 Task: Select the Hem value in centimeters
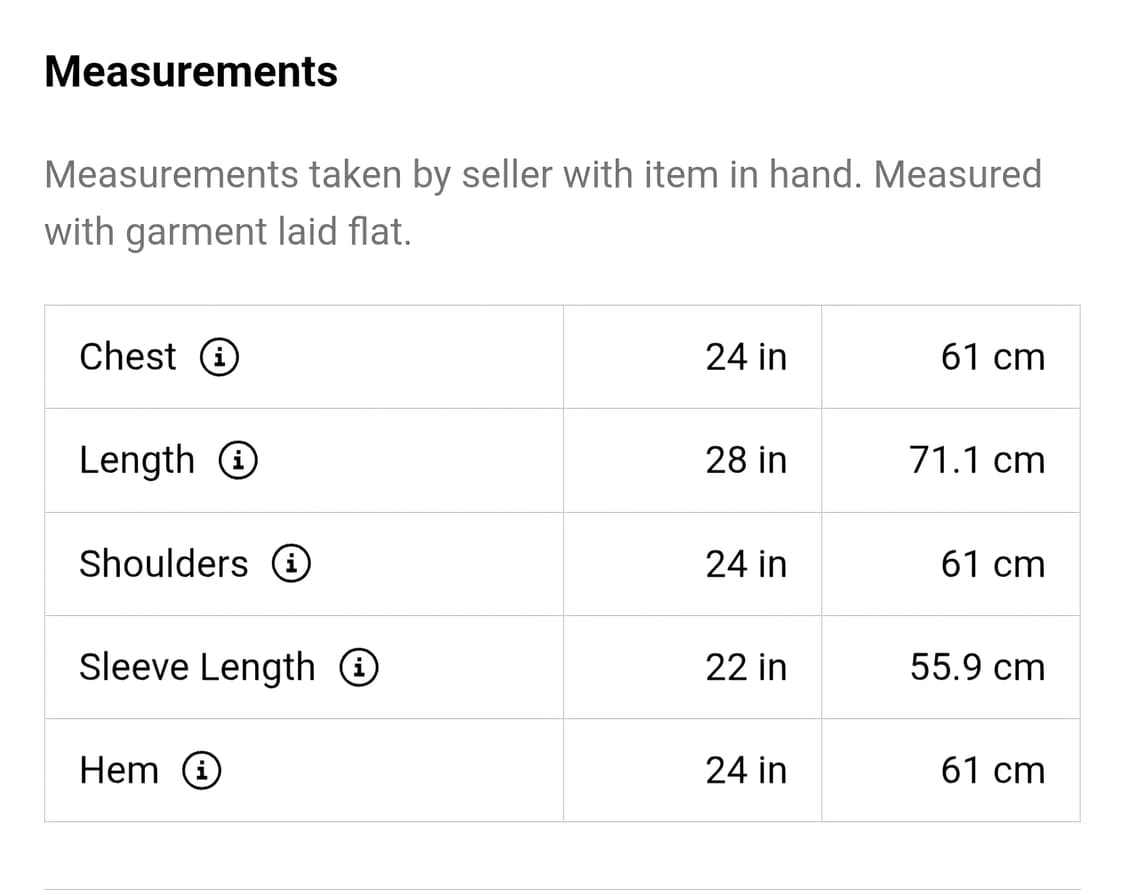tap(992, 770)
